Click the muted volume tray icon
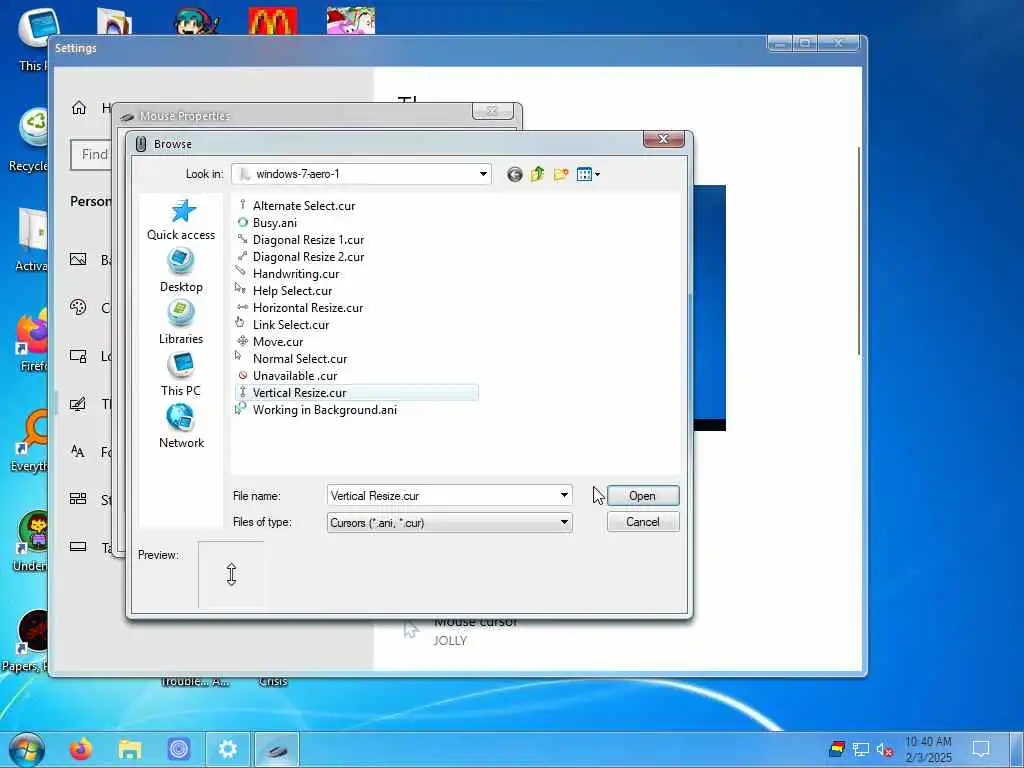The height and width of the screenshot is (768, 1024). pyautogui.click(x=885, y=750)
